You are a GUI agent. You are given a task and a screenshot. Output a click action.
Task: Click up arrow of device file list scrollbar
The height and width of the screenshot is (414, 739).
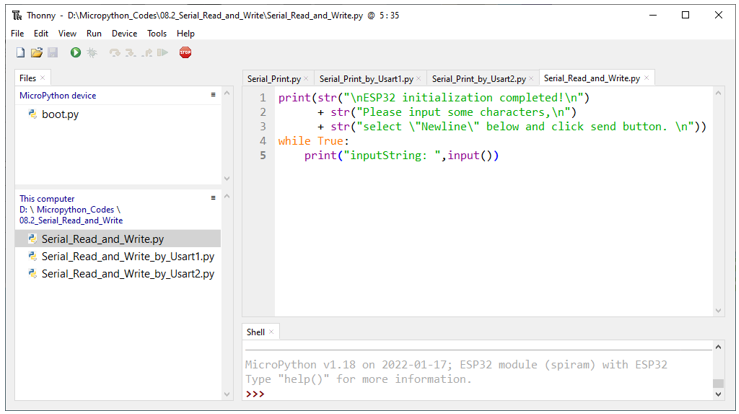227,93
